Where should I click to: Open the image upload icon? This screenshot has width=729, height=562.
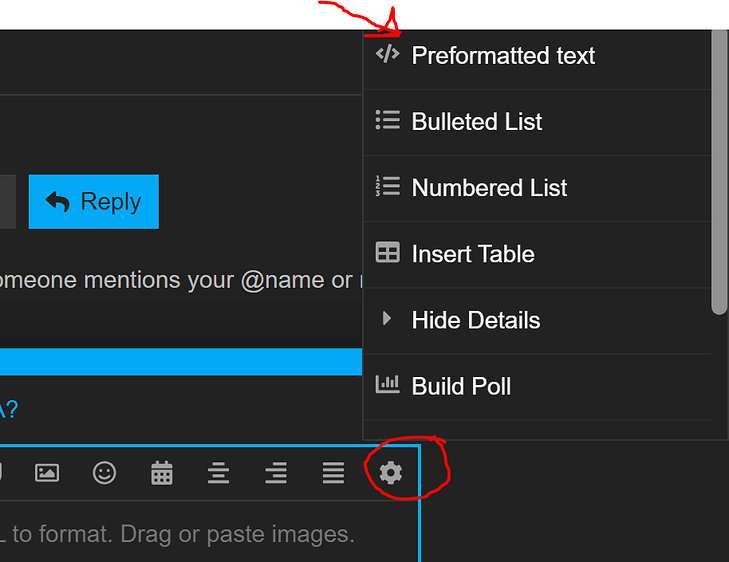[x=47, y=473]
